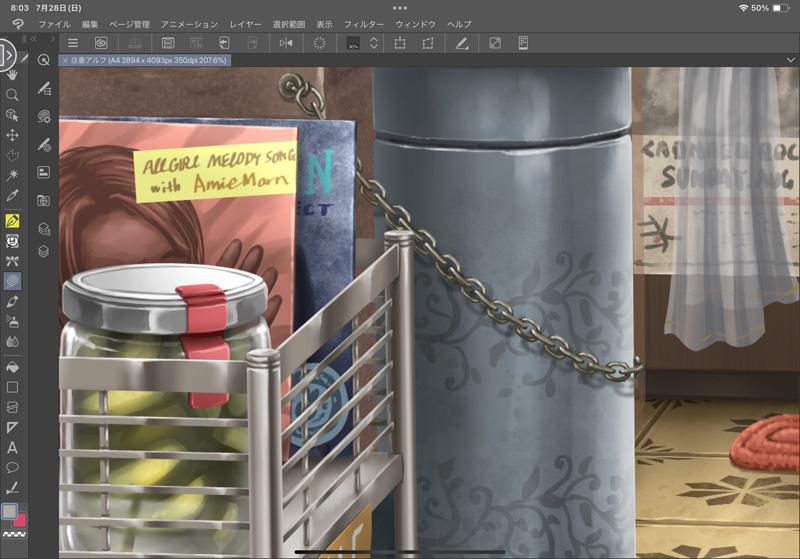Viewport: 800px width, 559px height.
Task: Choose the Fill bucket tool
Action: pos(12,366)
